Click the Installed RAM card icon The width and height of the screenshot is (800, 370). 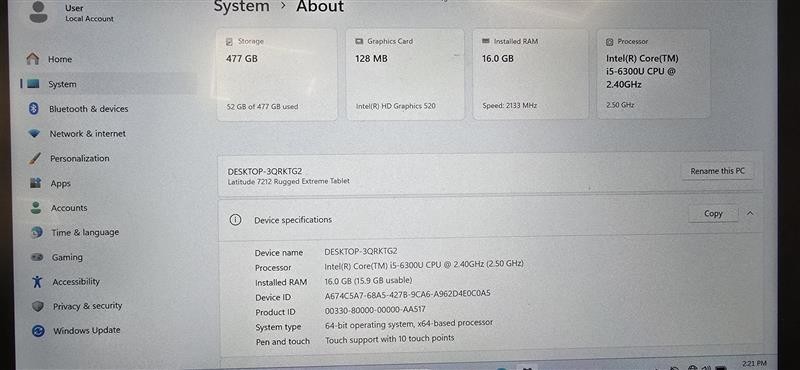(485, 41)
